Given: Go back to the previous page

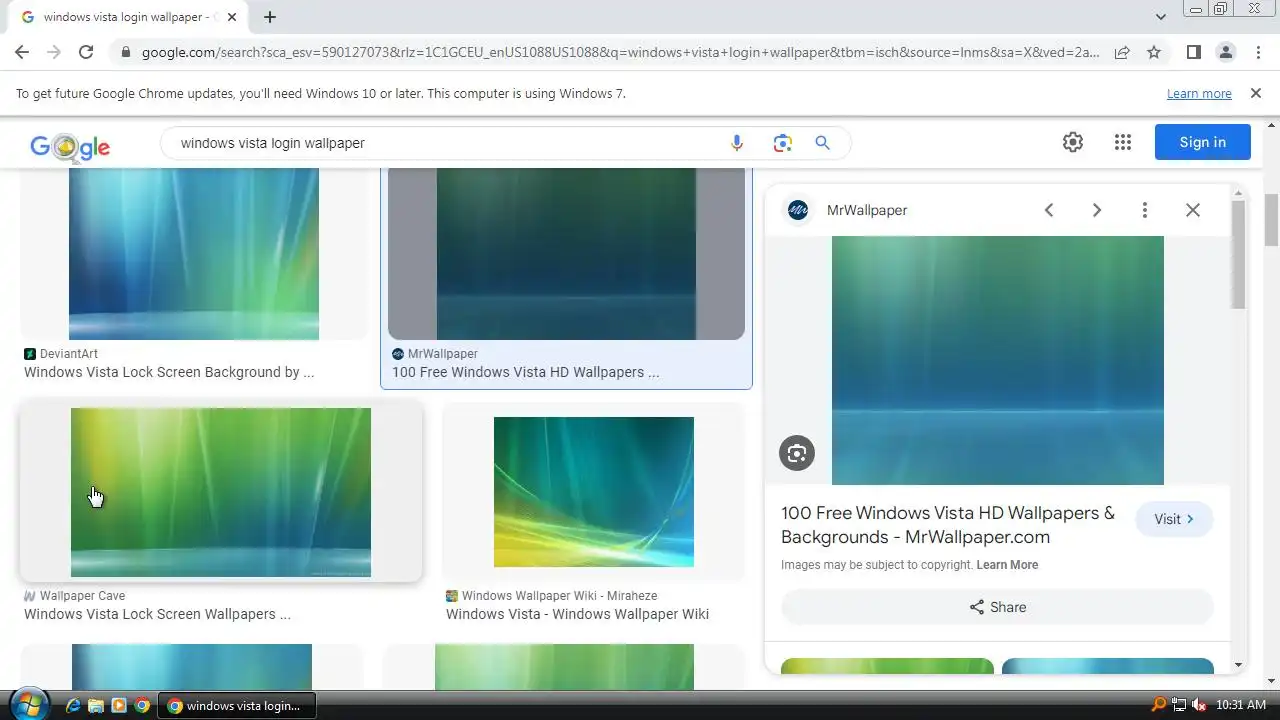Looking at the screenshot, I should pos(22,53).
